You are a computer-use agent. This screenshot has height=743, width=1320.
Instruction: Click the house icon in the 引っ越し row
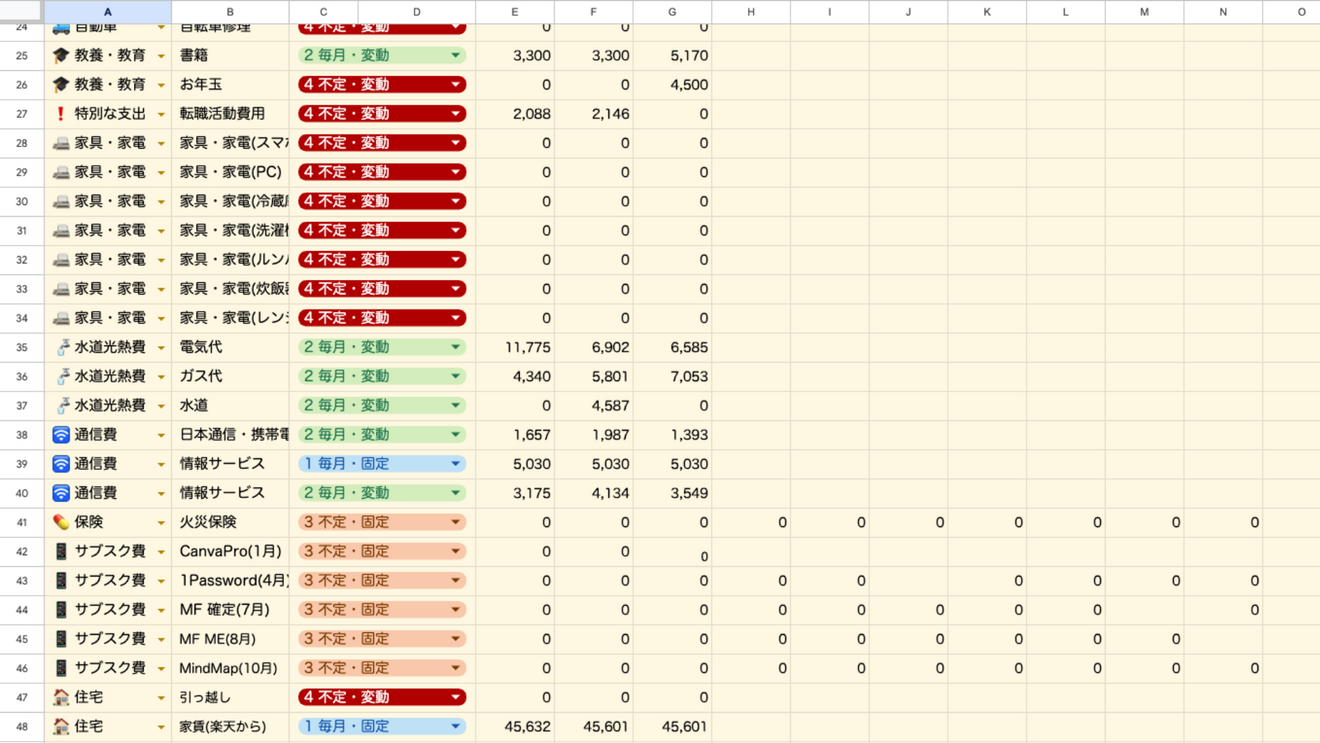[61, 697]
